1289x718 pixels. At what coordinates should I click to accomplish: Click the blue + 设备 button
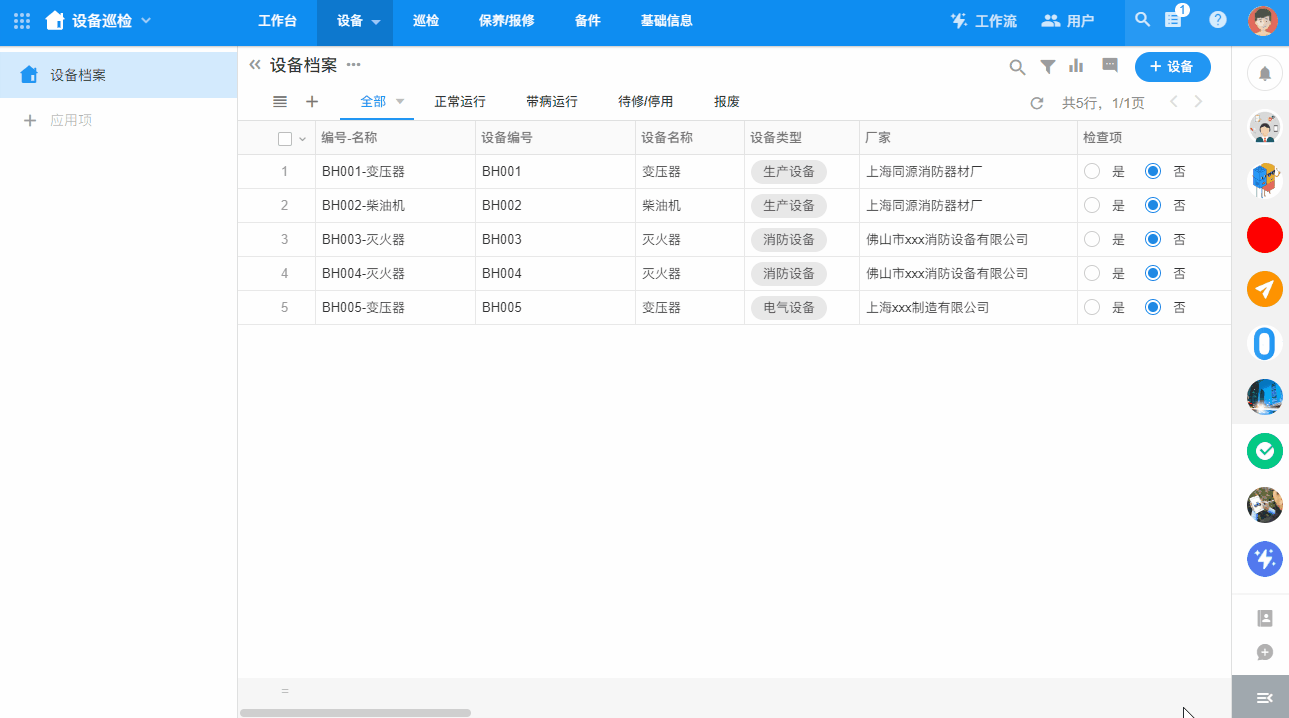[x=1172, y=67]
